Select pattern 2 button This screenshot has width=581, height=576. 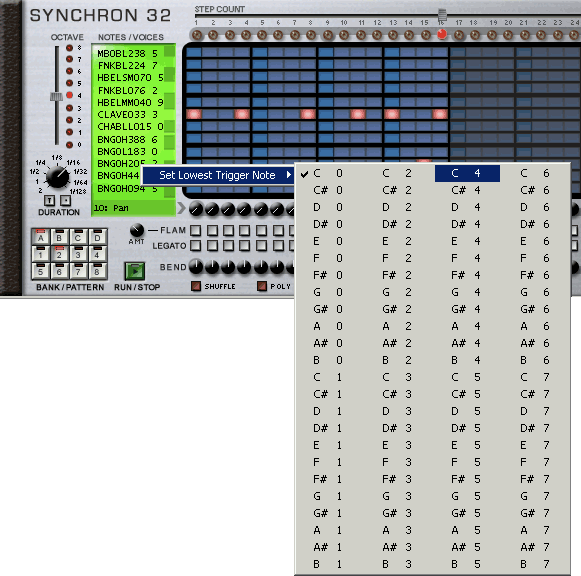coord(59,254)
